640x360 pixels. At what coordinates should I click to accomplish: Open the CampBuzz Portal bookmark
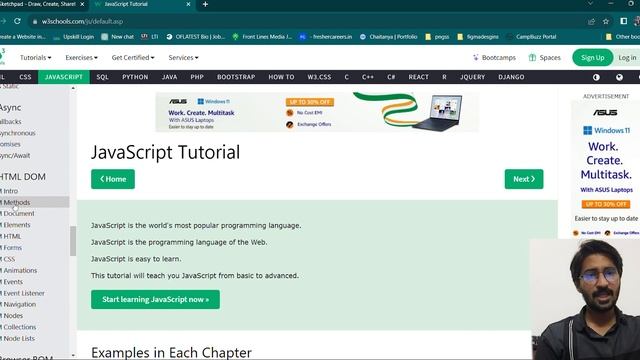point(531,37)
